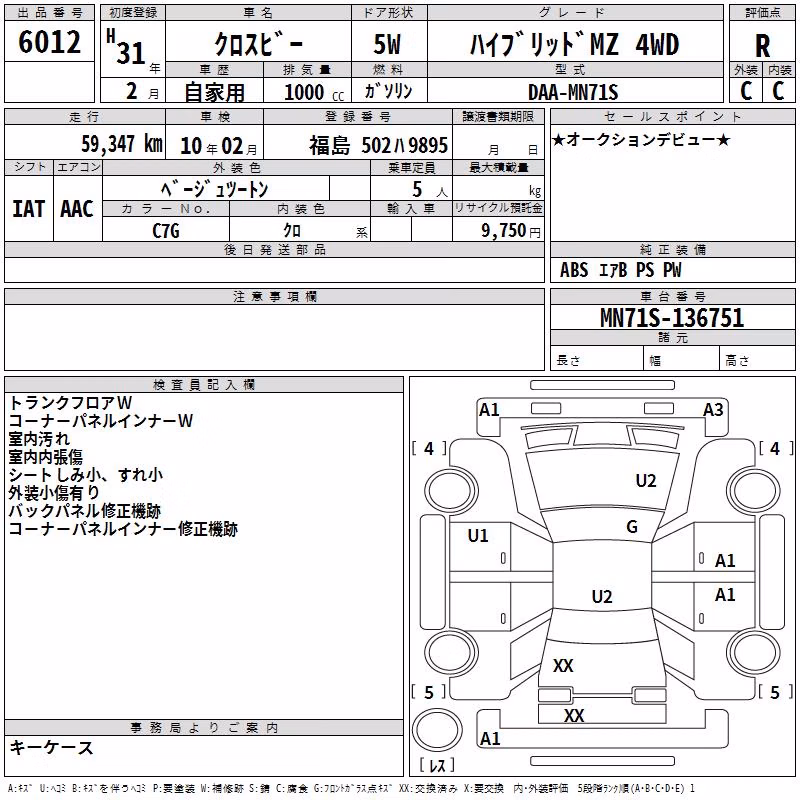Select the fuel type ガソリン
The height and width of the screenshot is (800, 800).
click(x=388, y=91)
